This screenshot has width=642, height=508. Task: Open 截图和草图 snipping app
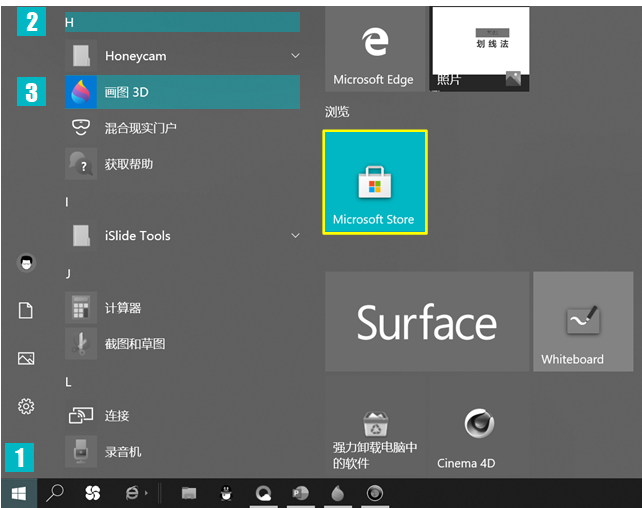click(x=182, y=344)
